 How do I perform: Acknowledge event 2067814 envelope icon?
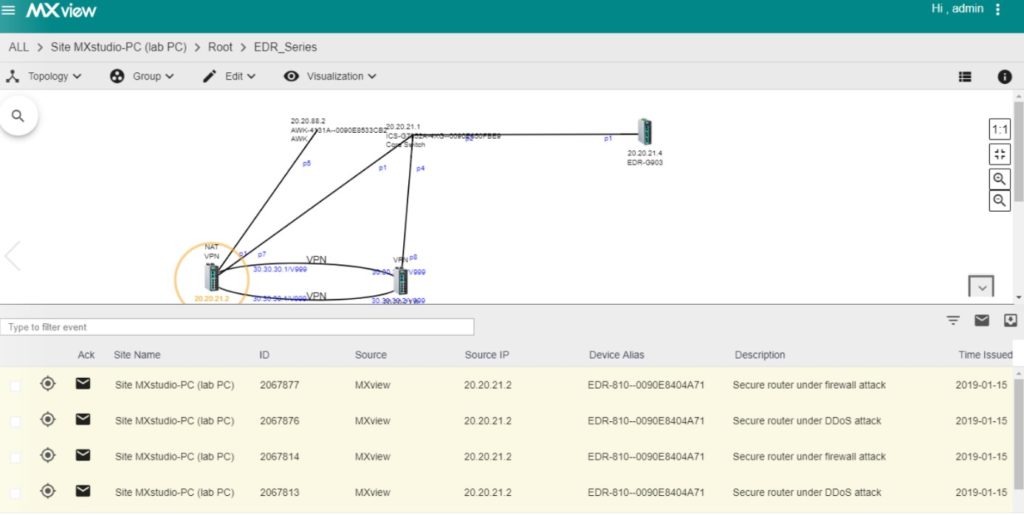[83, 456]
